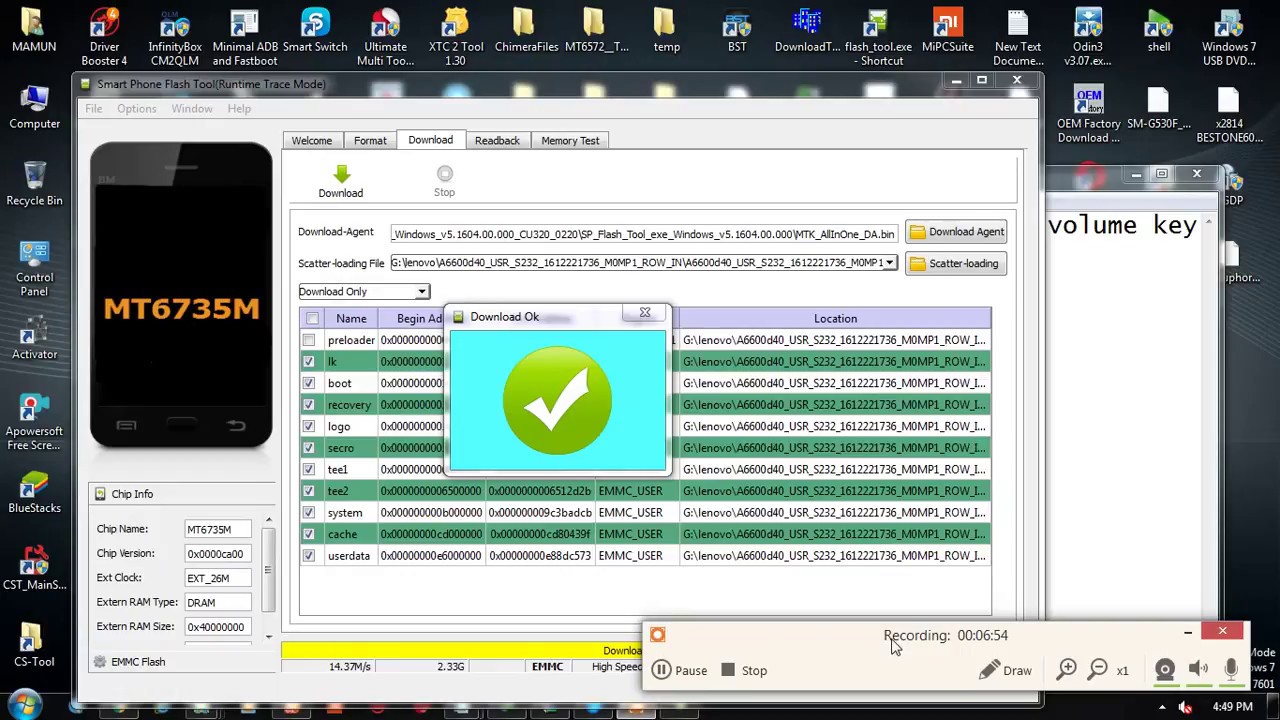Uncheck the cache partition checkbox
The image size is (1280, 720).
click(309, 534)
